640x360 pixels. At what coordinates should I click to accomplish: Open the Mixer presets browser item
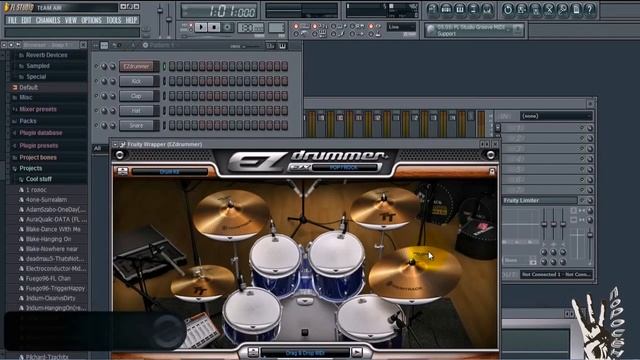click(x=38, y=109)
